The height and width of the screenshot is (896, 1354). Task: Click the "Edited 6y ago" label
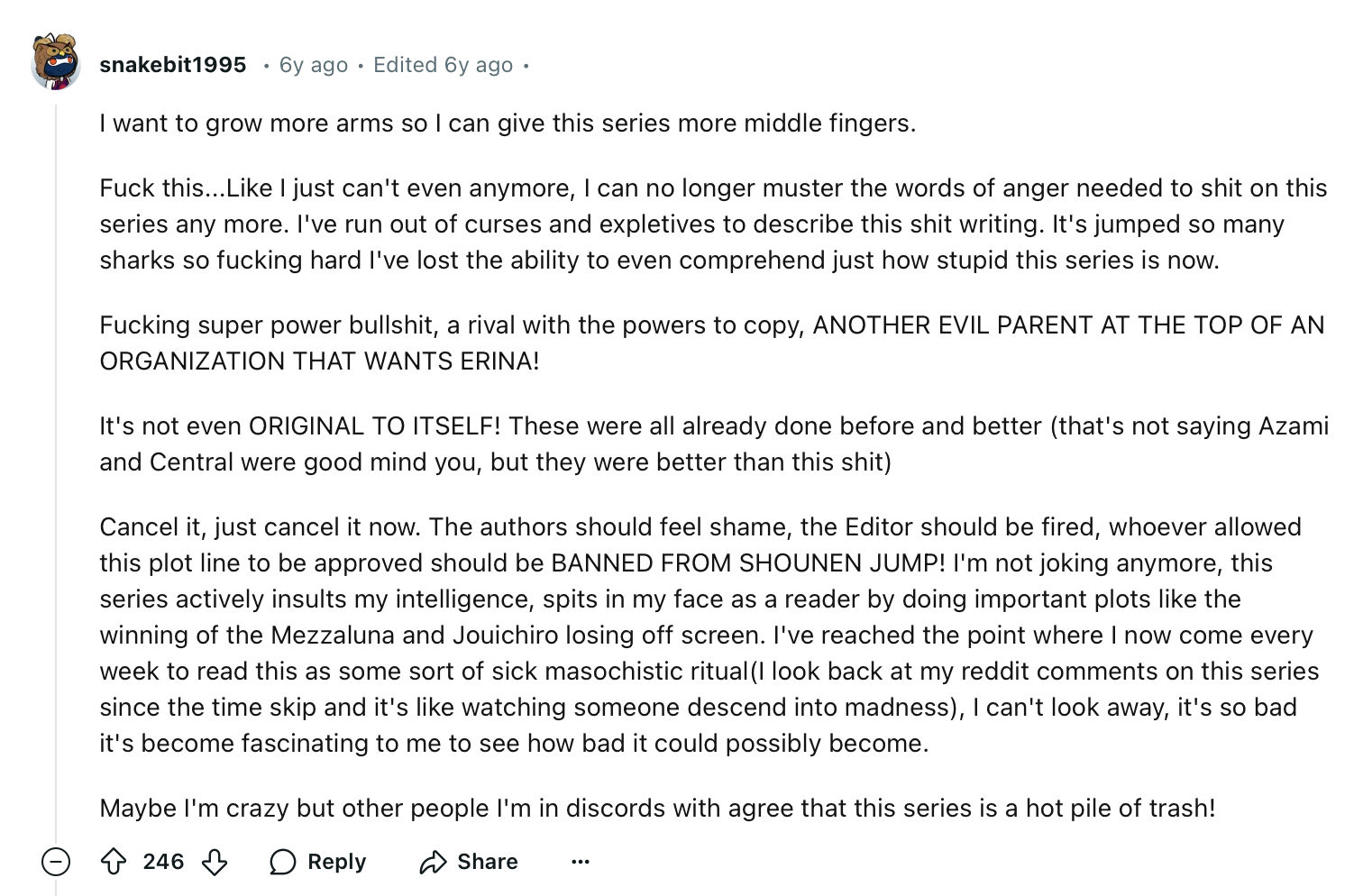(443, 65)
